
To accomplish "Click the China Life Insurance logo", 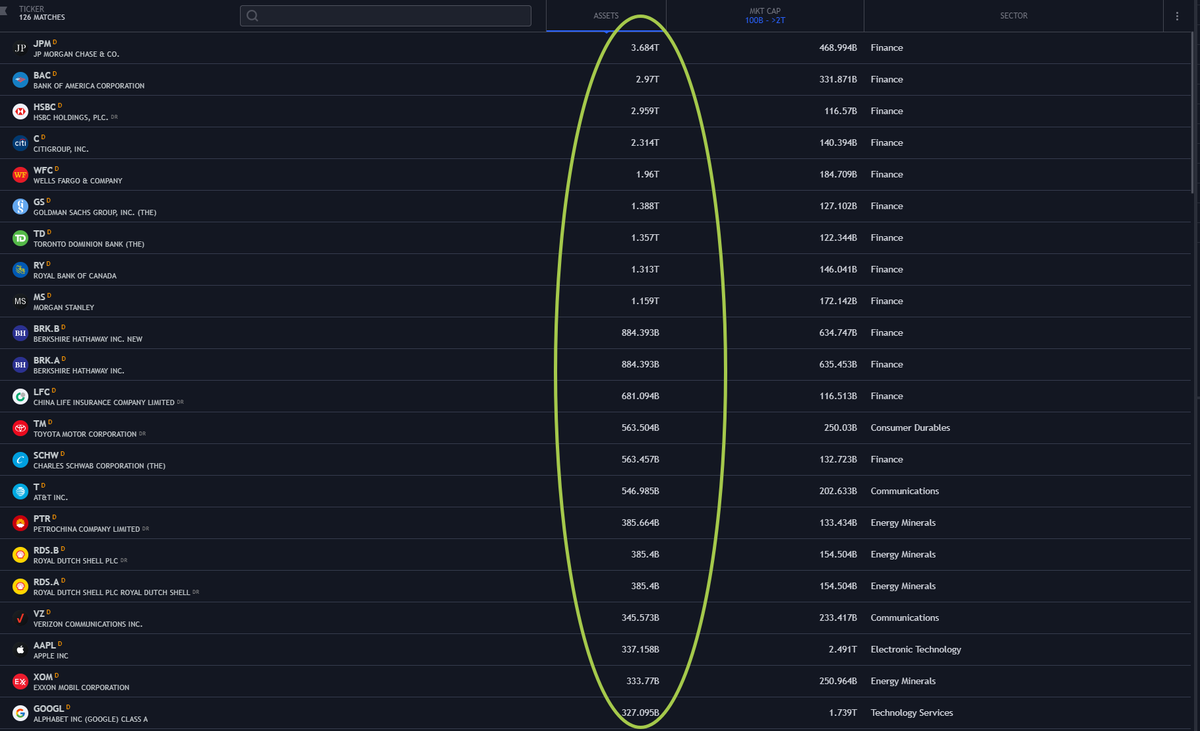I will coord(20,396).
